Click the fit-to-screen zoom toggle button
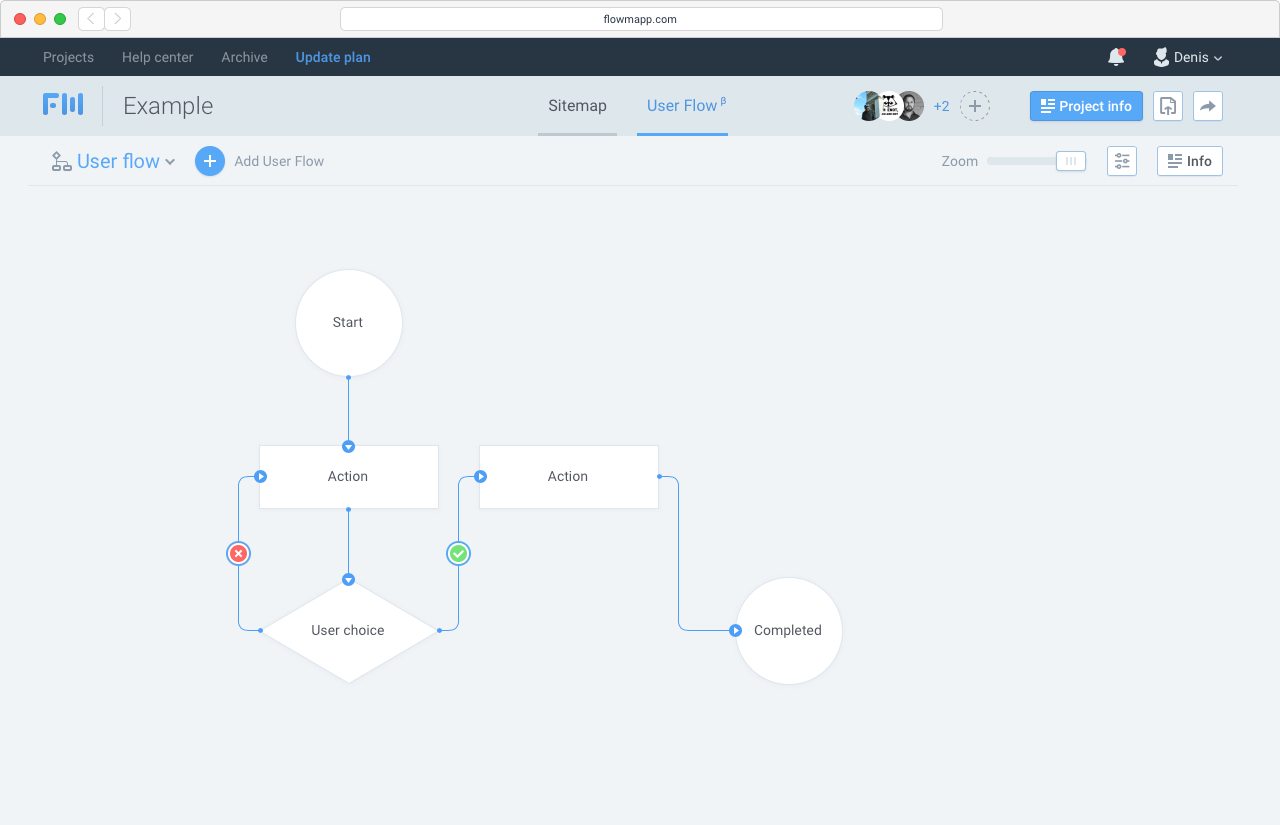The height and width of the screenshot is (825, 1280). pos(1070,160)
